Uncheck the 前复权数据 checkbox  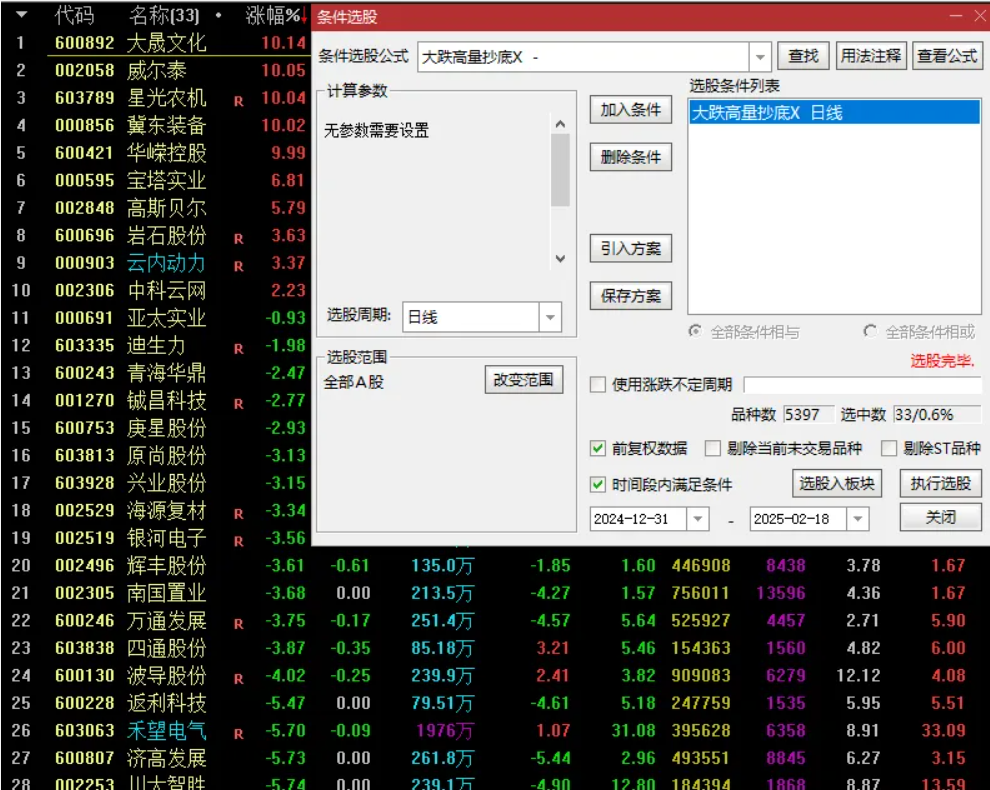597,448
